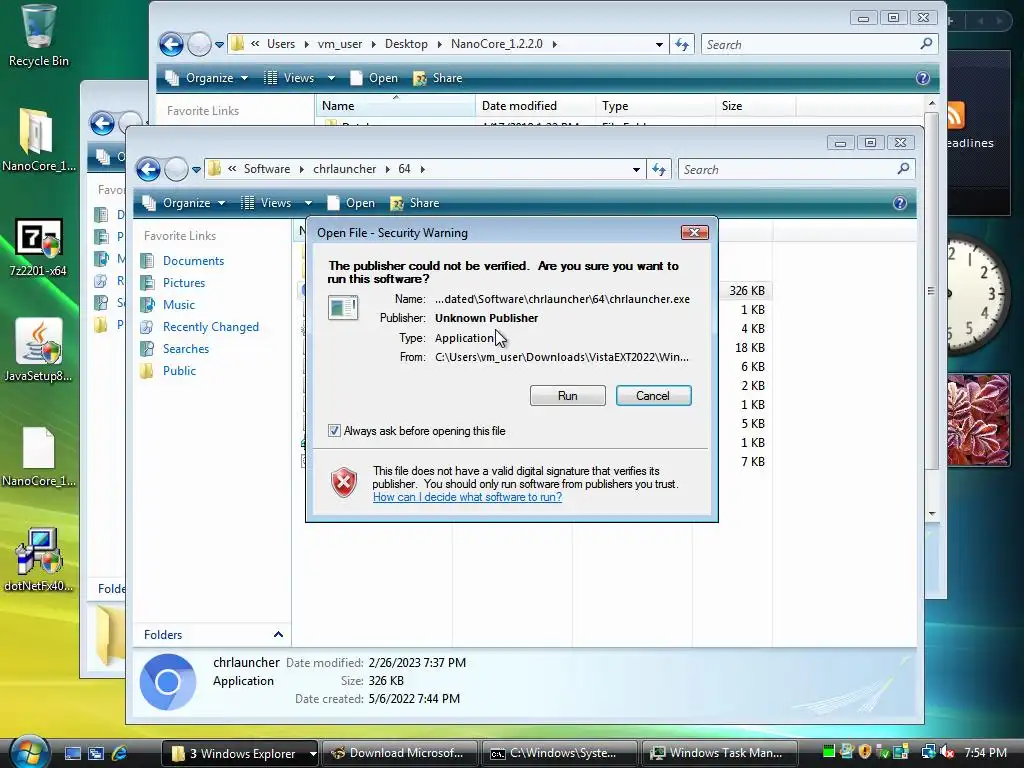Open Views menu in chrlauncher window

[x=276, y=203]
